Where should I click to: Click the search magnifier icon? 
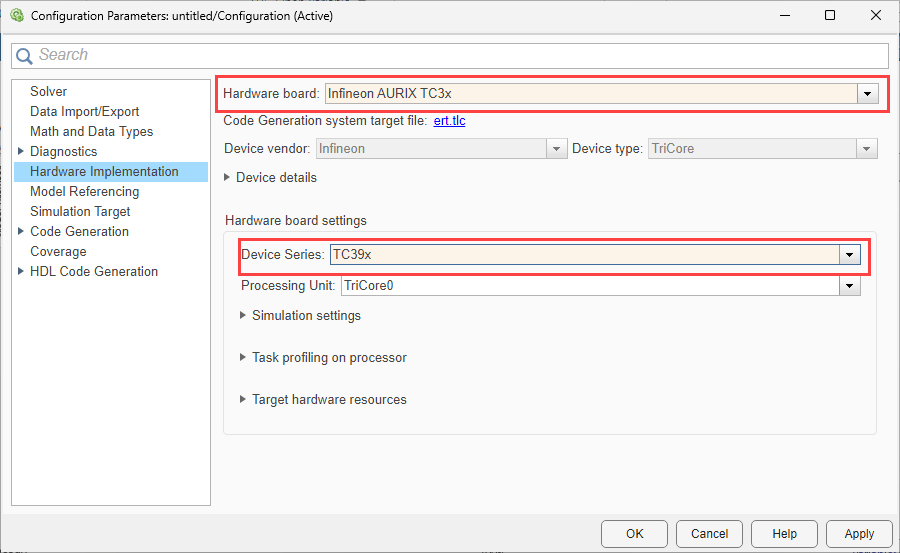pyautogui.click(x=25, y=55)
